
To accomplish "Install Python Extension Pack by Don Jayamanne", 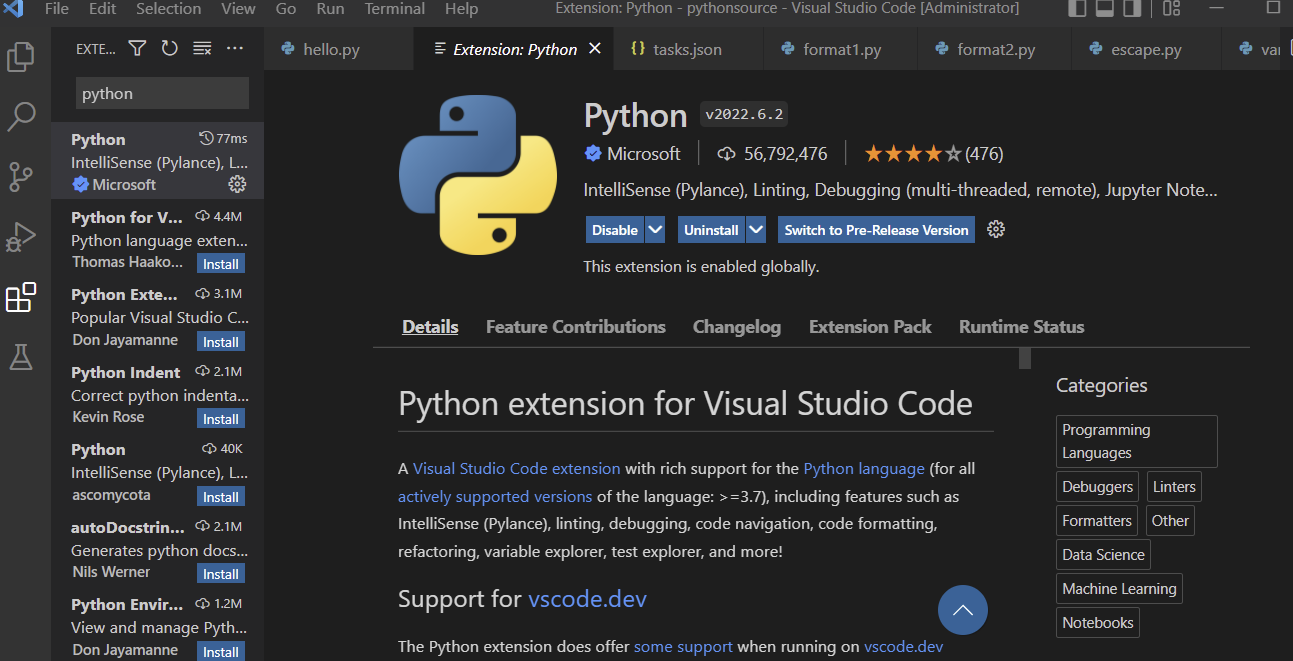I will pos(221,342).
